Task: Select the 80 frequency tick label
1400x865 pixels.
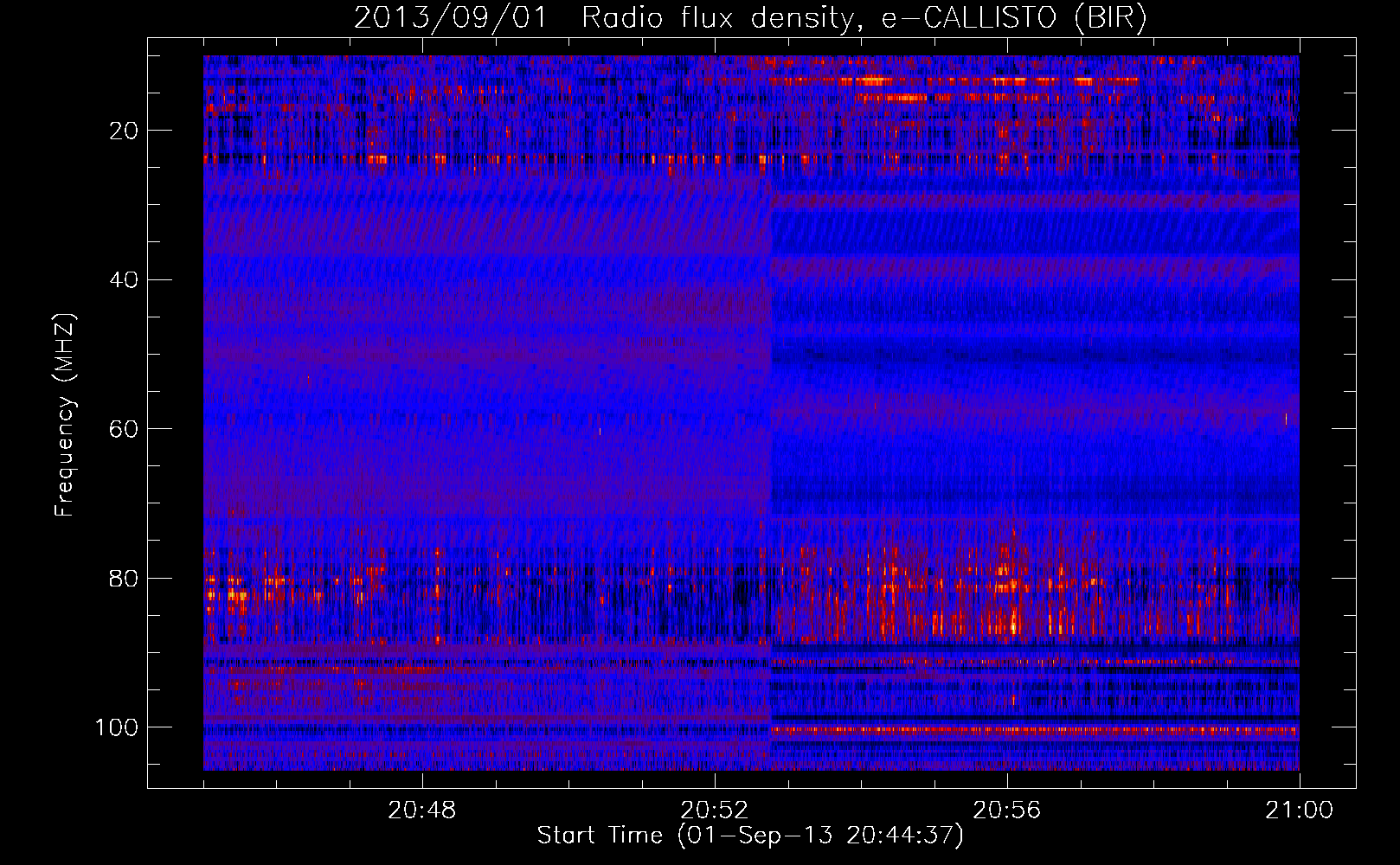Action: 125,578
